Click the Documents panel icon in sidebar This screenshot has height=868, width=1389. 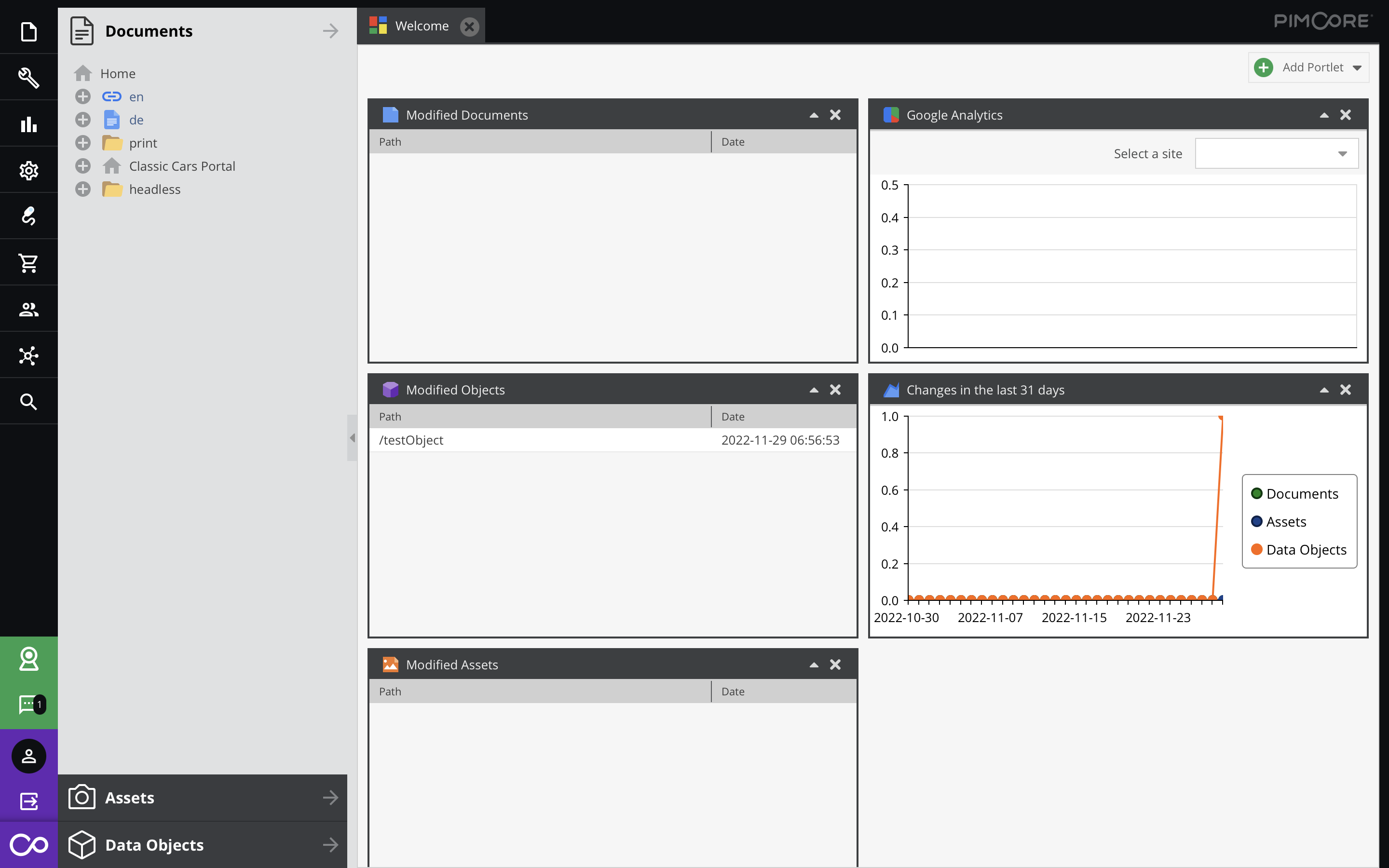pyautogui.click(x=28, y=30)
